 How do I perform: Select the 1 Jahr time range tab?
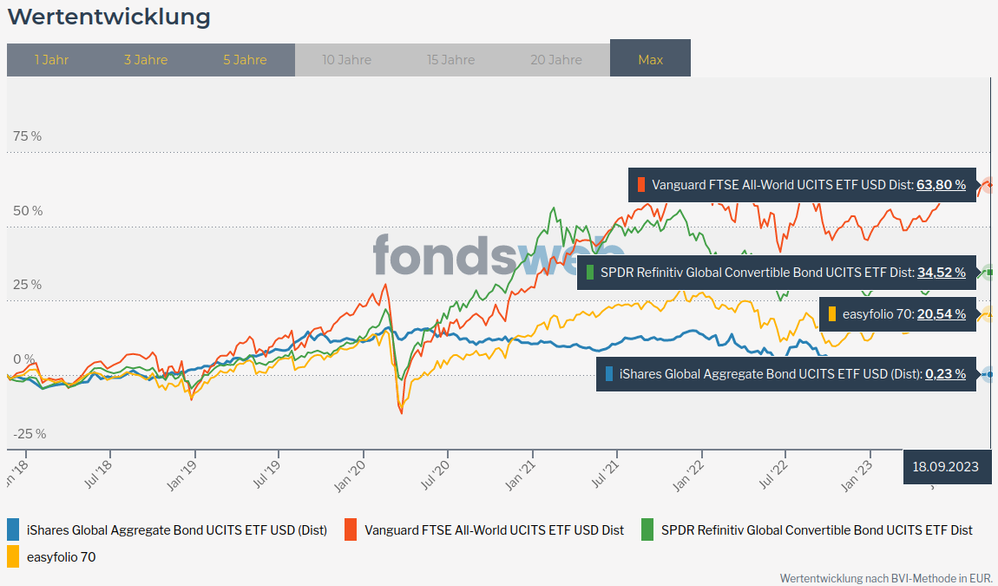pyautogui.click(x=51, y=60)
